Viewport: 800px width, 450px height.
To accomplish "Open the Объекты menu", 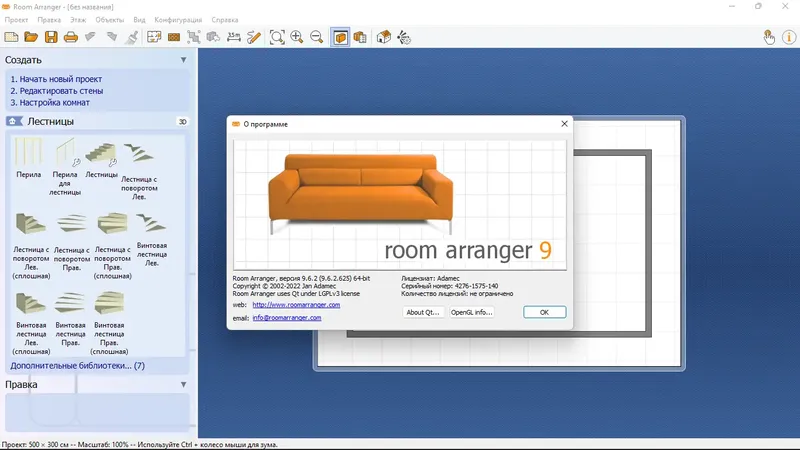I will [110, 20].
